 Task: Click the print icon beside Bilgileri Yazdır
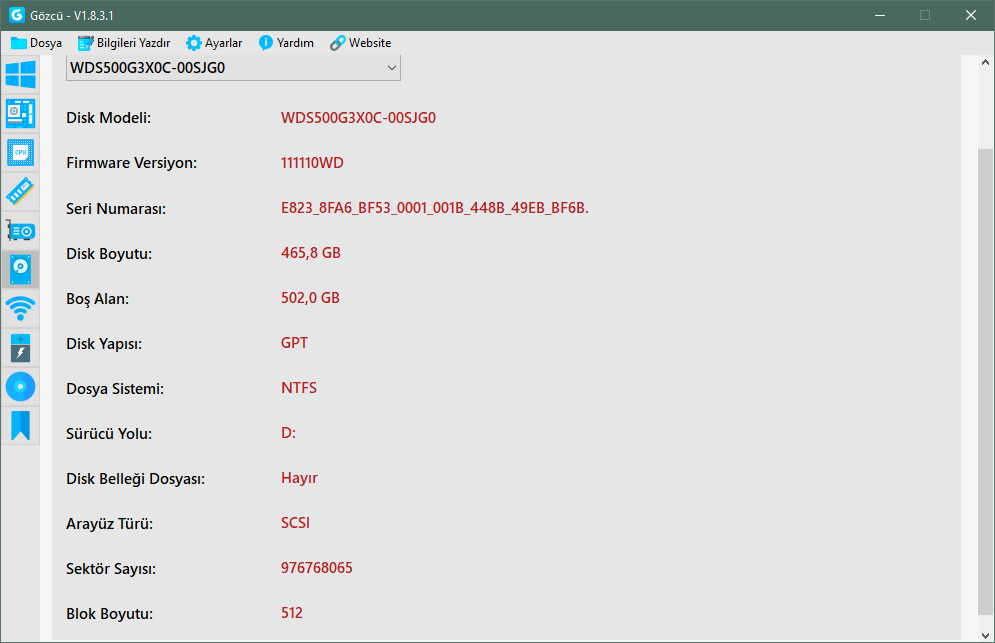tap(86, 43)
